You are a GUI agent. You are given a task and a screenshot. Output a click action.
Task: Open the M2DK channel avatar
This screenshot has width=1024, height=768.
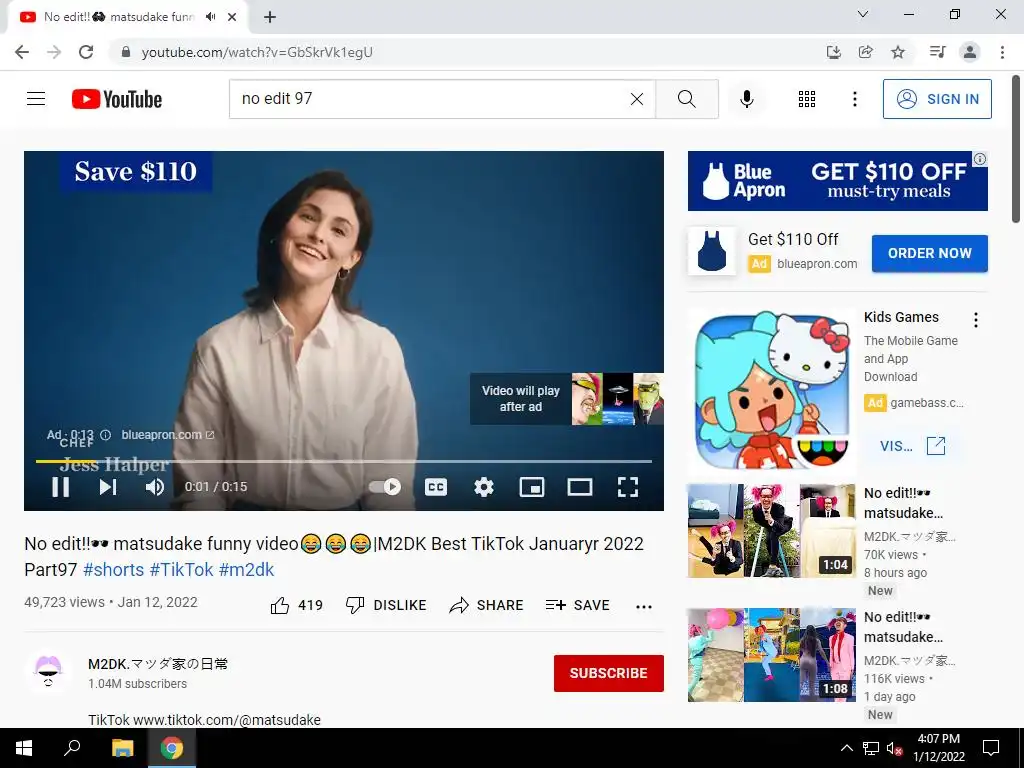(x=48, y=672)
